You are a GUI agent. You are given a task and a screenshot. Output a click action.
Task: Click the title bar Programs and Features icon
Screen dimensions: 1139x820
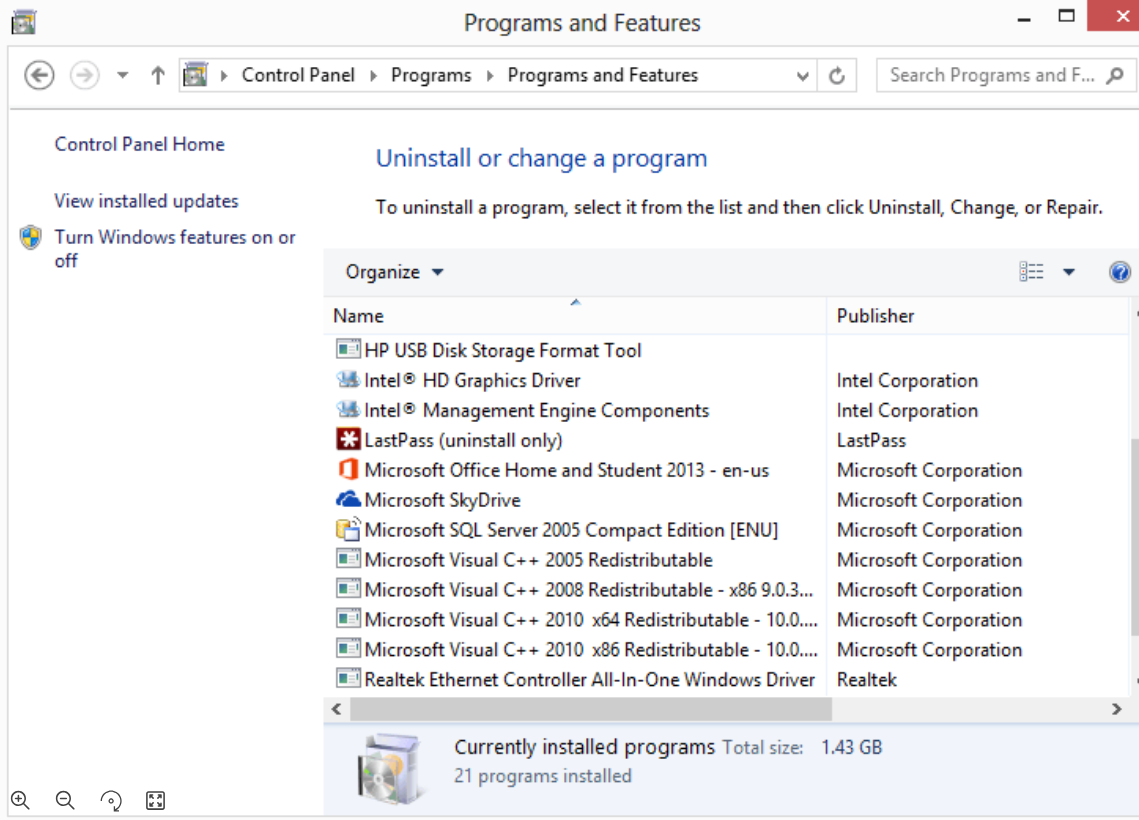pos(23,22)
